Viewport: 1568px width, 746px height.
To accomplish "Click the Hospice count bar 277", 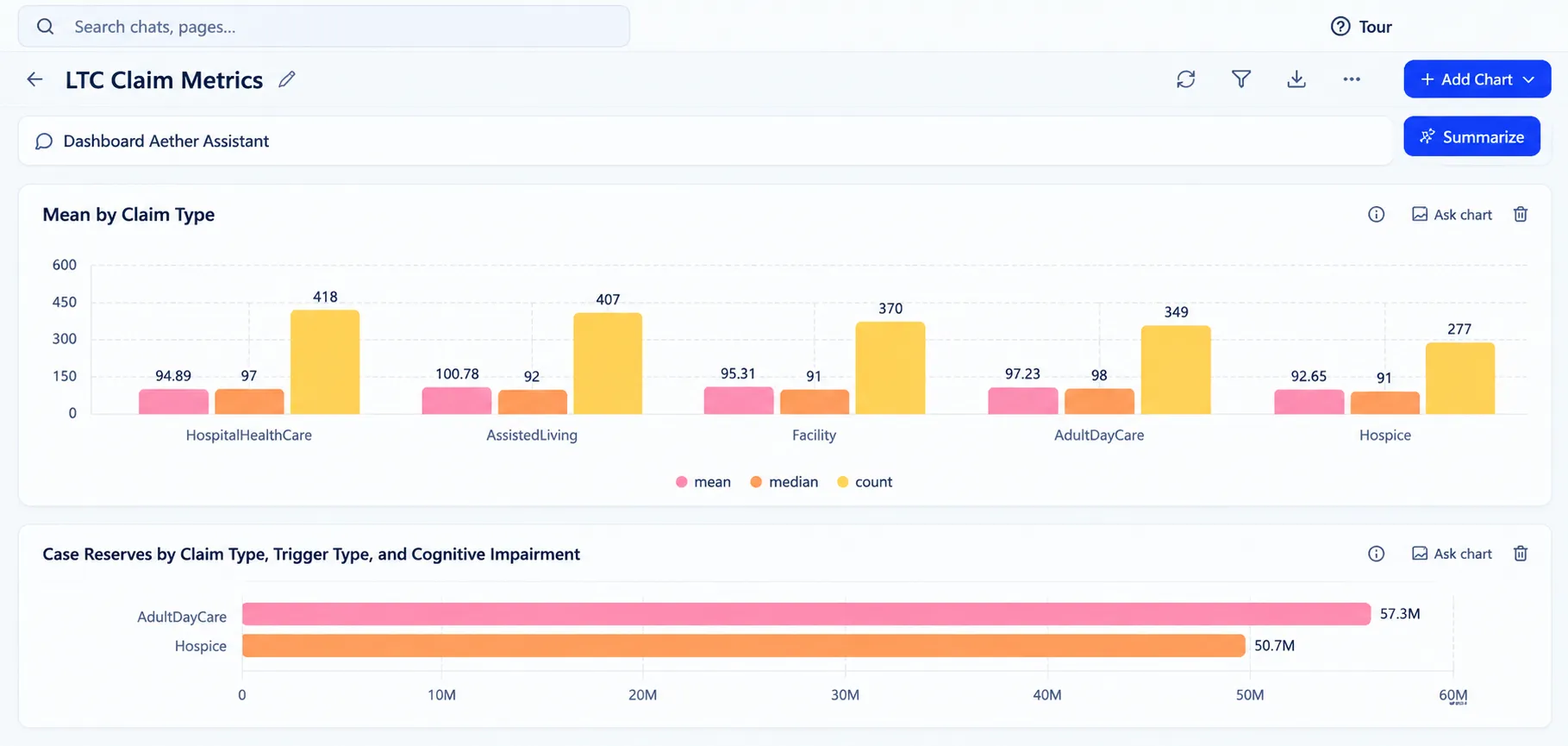I will (x=1460, y=379).
